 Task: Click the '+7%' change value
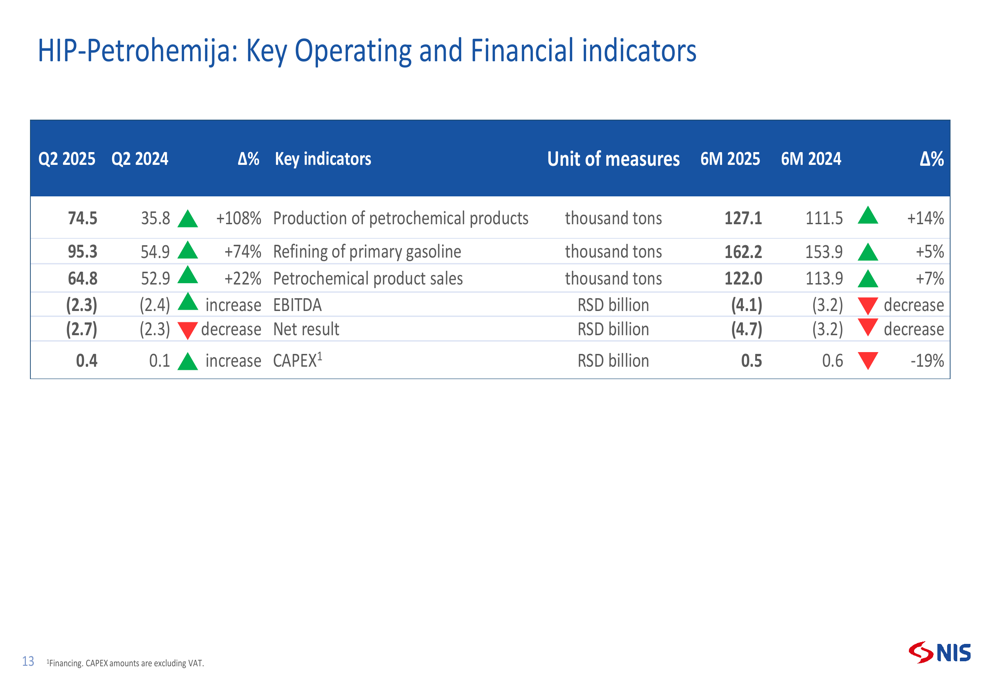(x=930, y=279)
